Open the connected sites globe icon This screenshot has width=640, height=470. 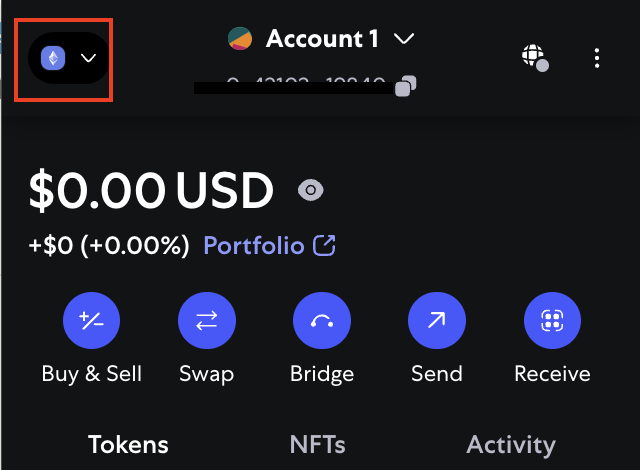pos(535,58)
